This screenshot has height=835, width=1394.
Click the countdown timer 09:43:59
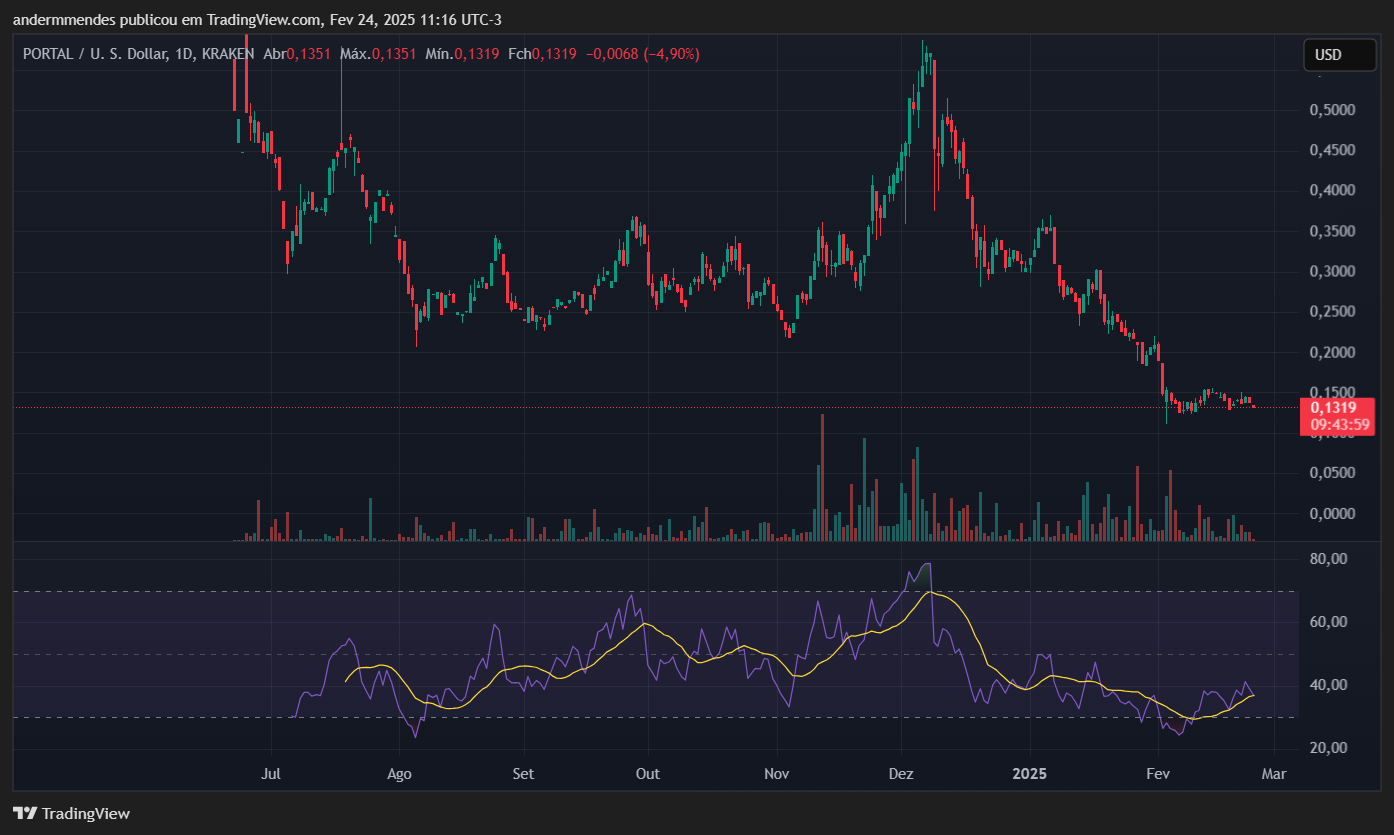pyautogui.click(x=1340, y=425)
